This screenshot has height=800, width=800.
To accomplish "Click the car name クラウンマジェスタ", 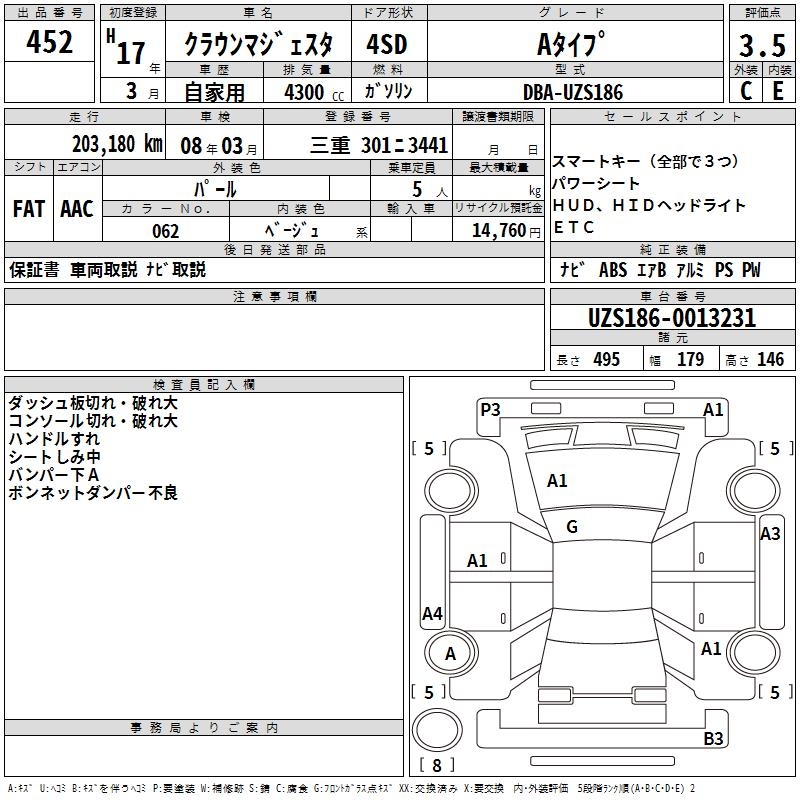I will click(x=258, y=44).
